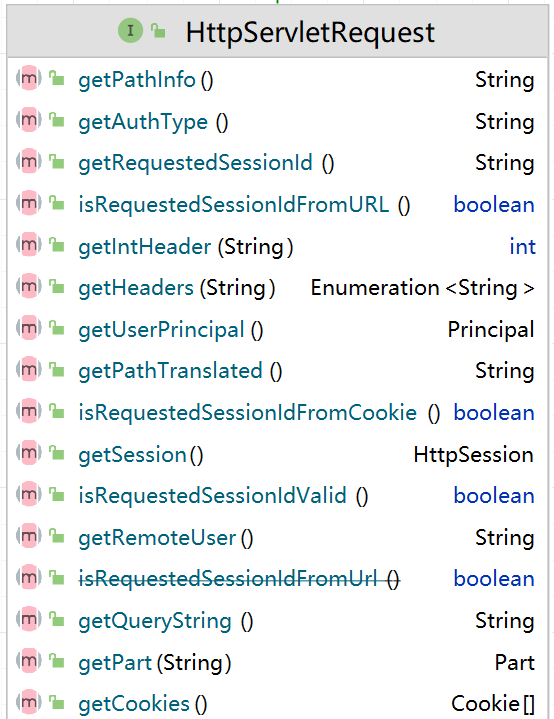
Task: Click the method icon beside getAuthType
Action: pyautogui.click(x=28, y=120)
